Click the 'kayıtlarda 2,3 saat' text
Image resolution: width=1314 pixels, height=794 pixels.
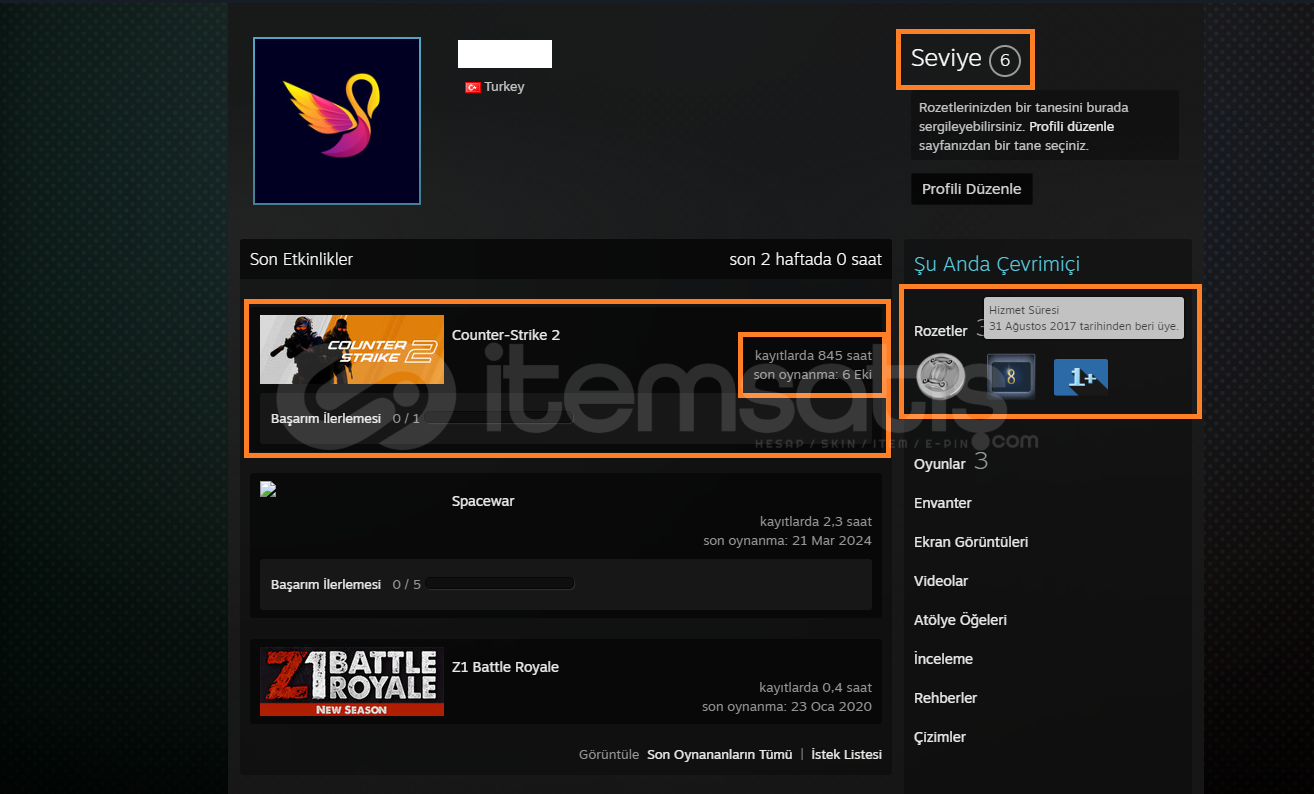tap(816, 521)
